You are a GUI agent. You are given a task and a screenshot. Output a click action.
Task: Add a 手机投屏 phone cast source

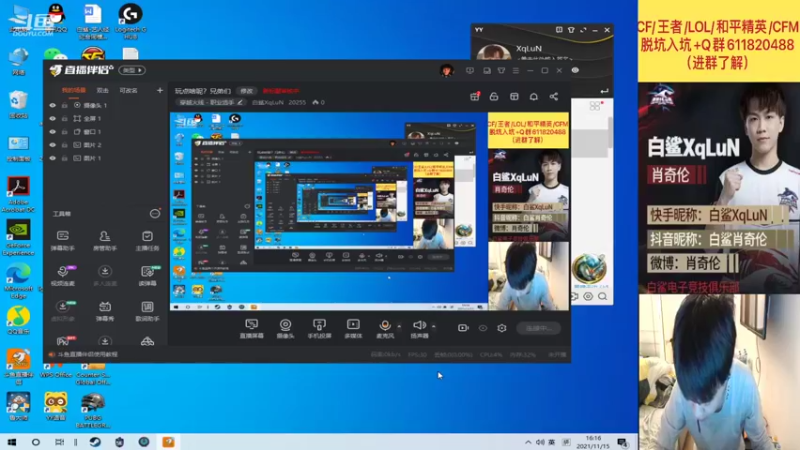(x=319, y=329)
